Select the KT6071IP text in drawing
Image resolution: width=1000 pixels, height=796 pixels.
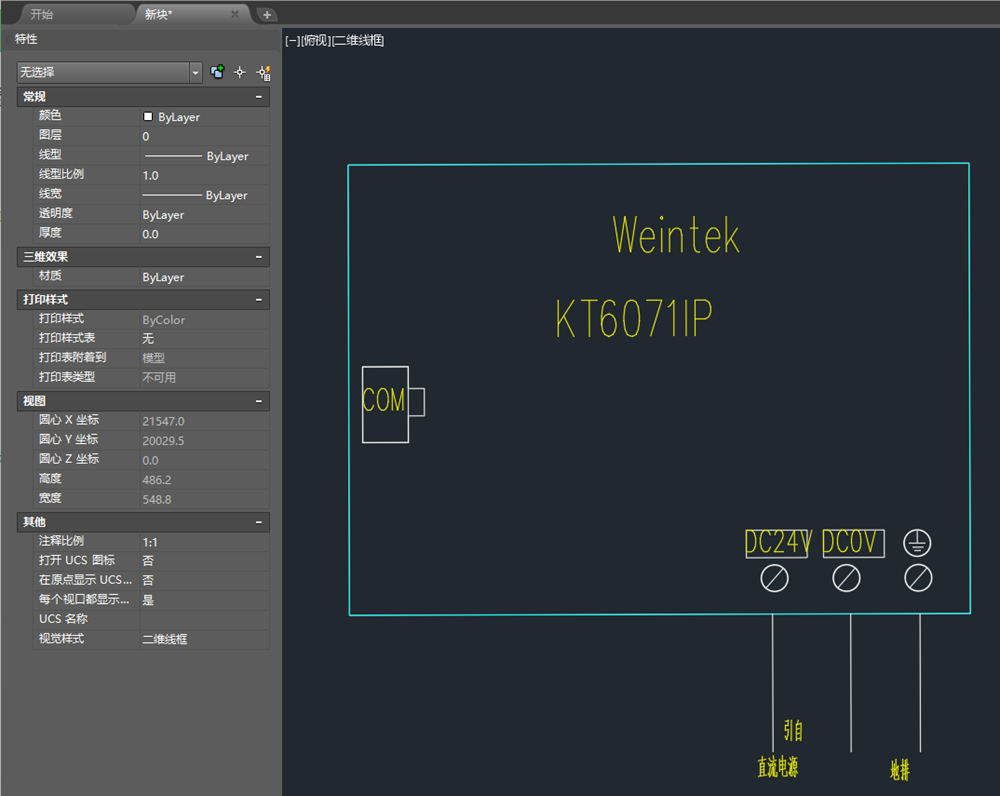[634, 318]
